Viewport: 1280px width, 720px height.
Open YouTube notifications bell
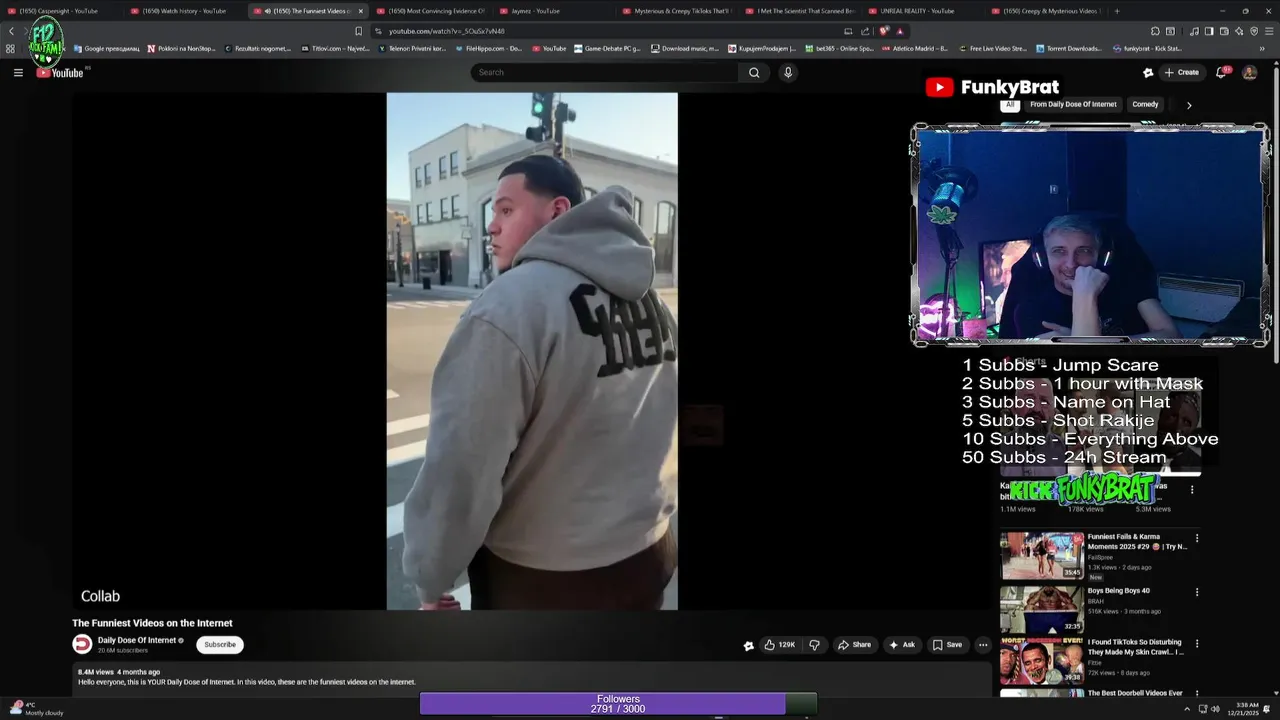pyautogui.click(x=1222, y=72)
